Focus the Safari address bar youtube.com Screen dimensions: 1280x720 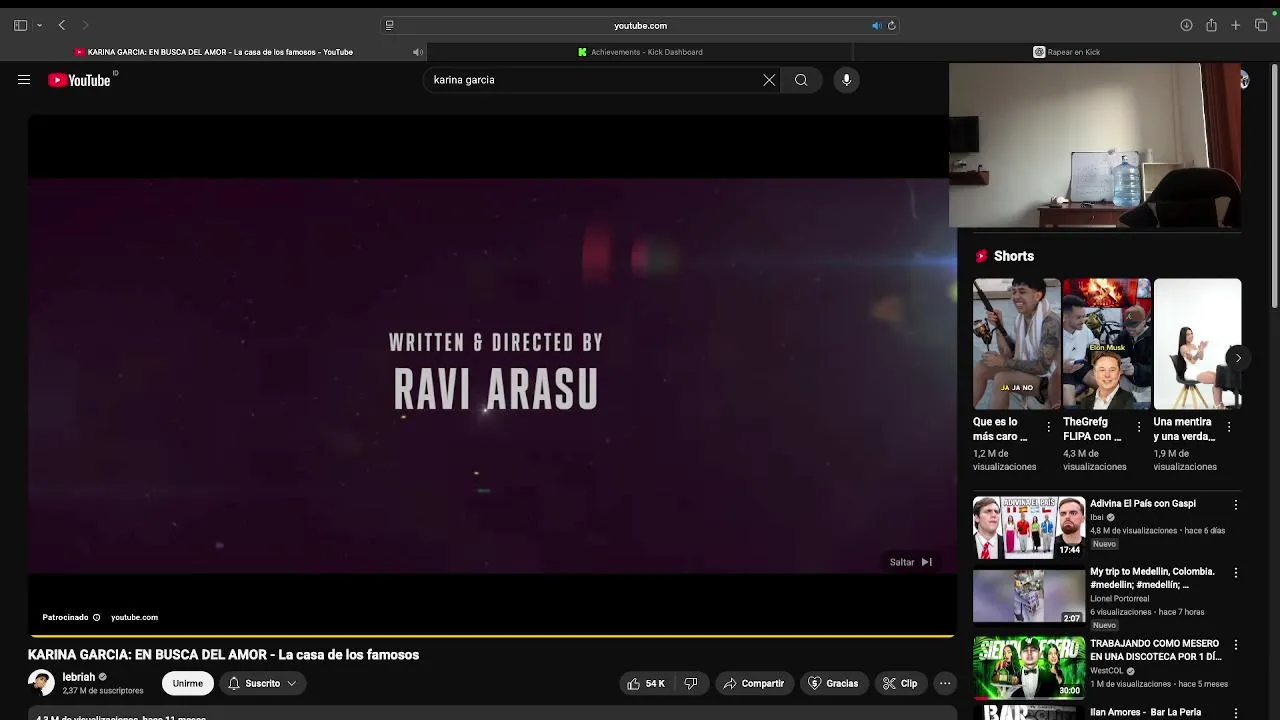coord(640,26)
